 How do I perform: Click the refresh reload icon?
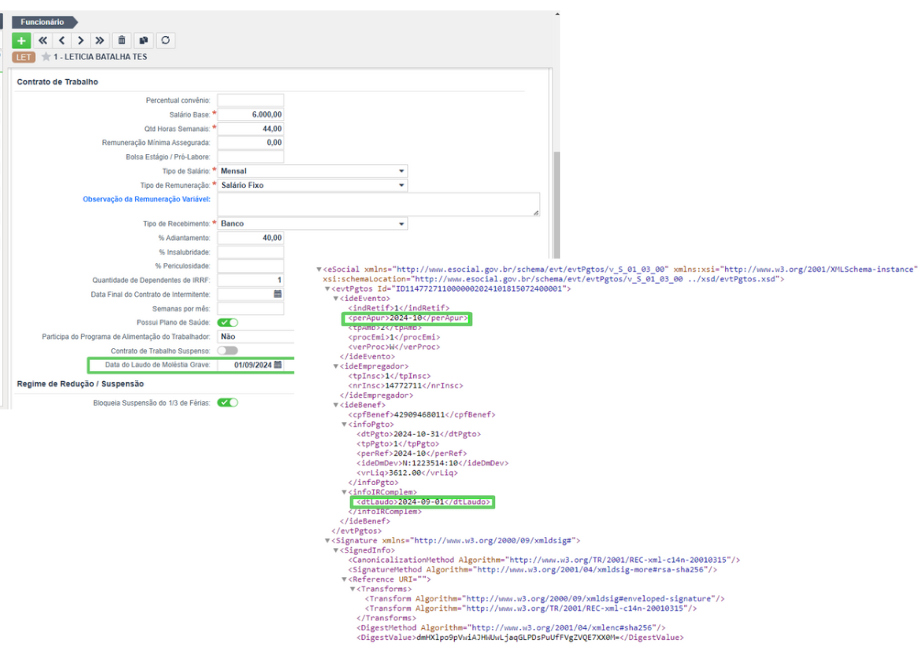(165, 41)
